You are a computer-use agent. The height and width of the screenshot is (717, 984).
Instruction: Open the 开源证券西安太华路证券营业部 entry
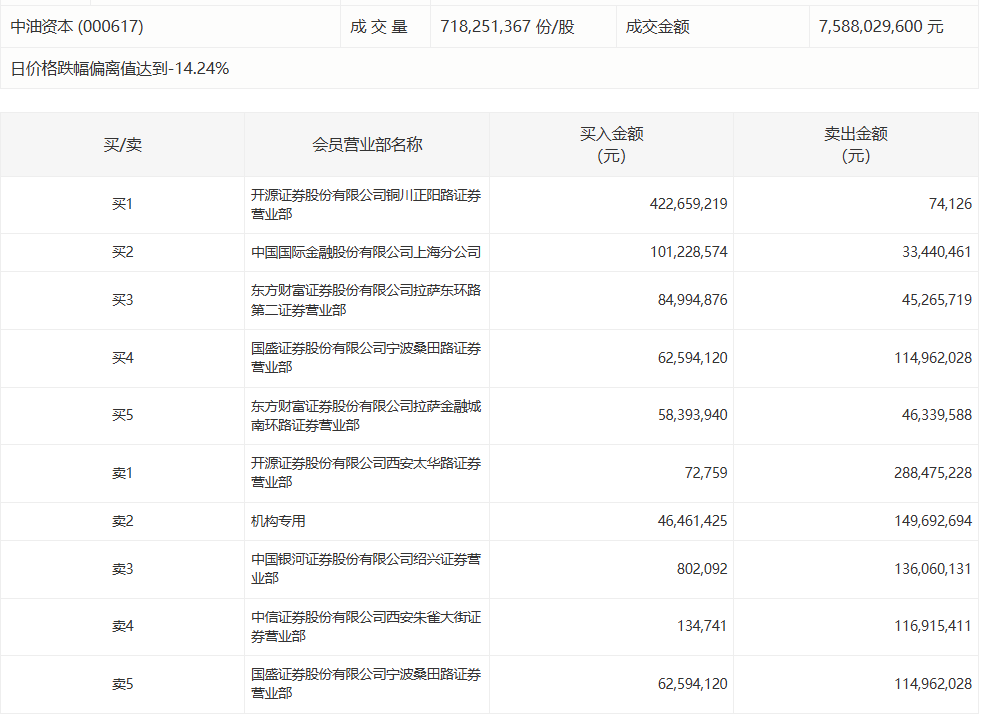point(365,473)
